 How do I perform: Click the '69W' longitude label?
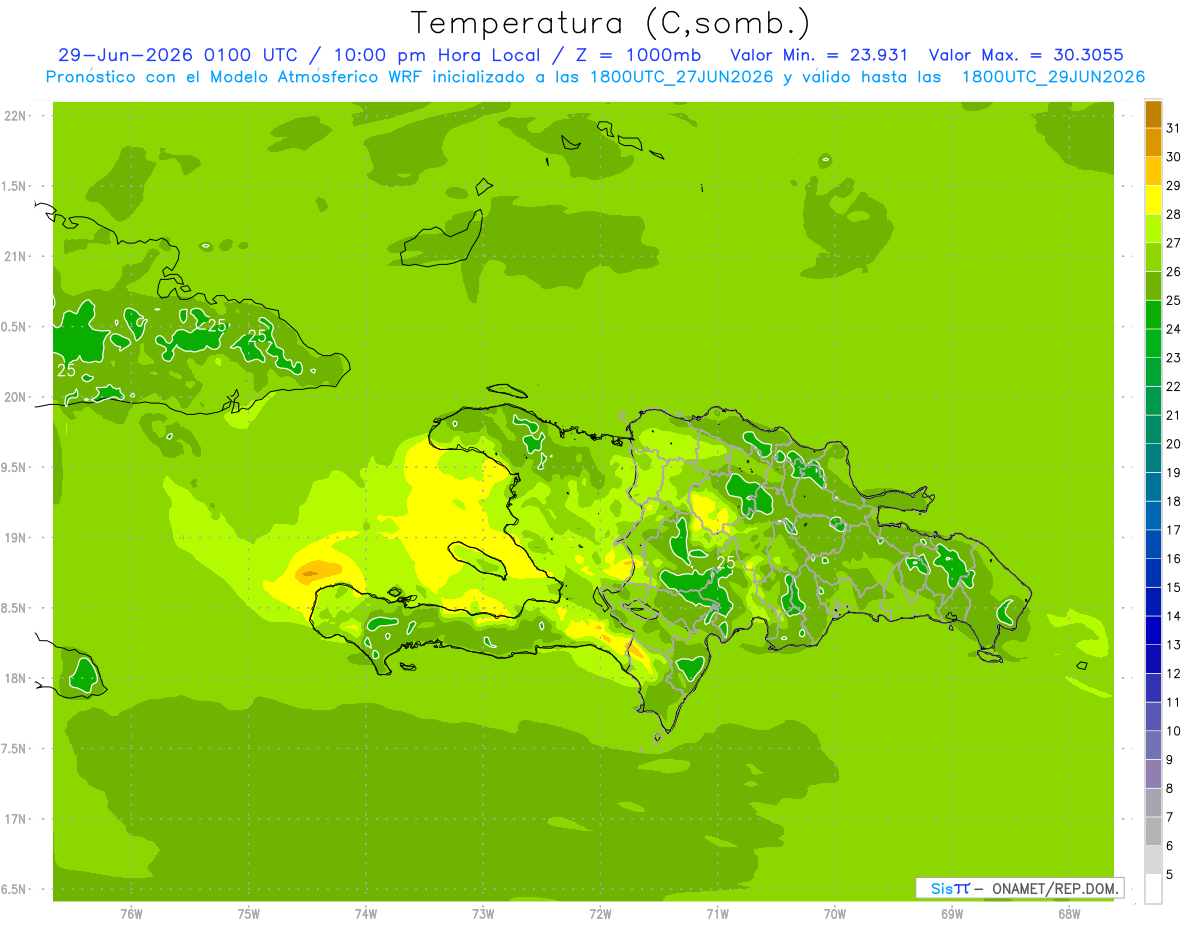(x=952, y=913)
